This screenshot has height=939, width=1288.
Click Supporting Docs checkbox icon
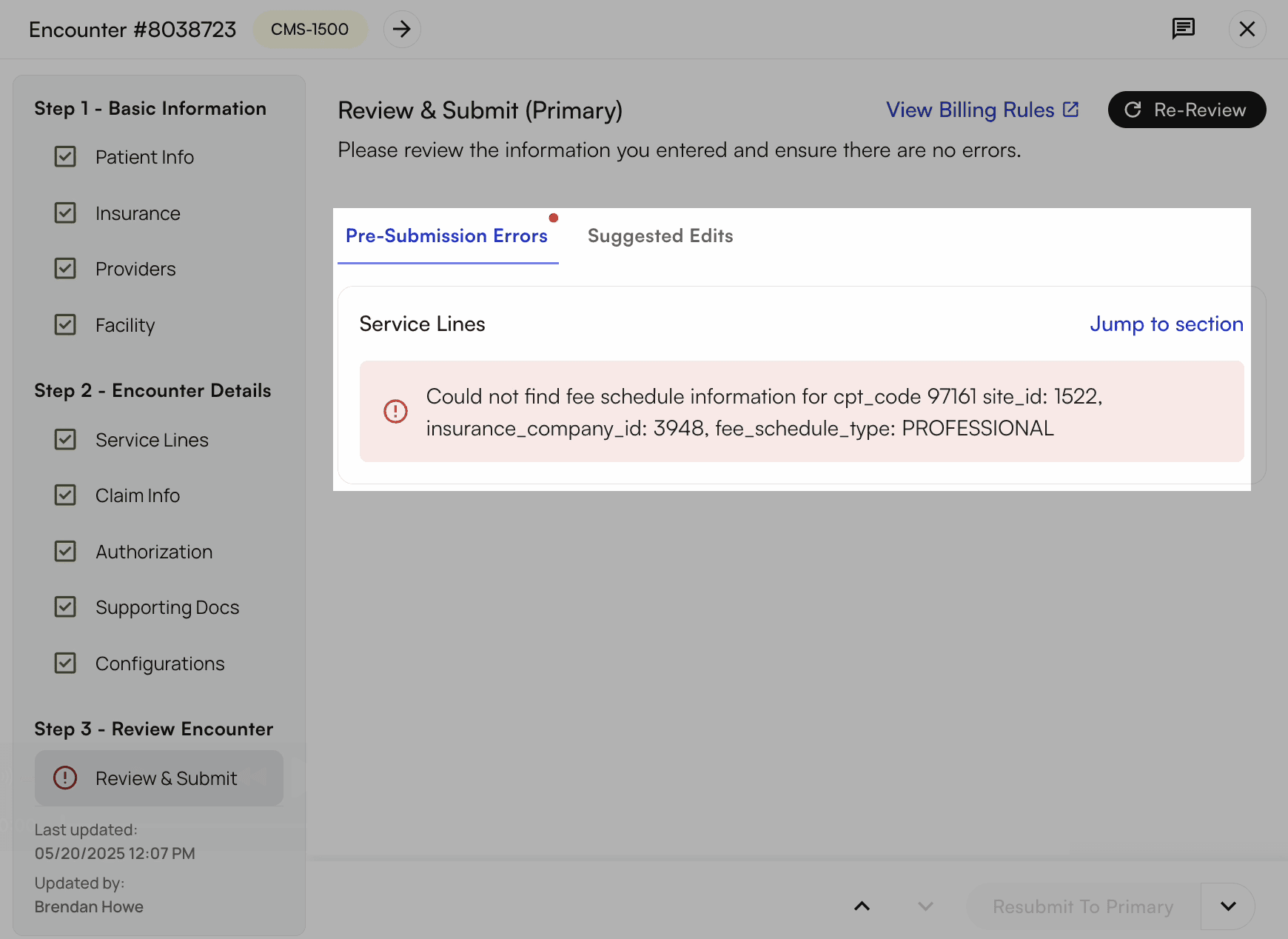point(65,606)
